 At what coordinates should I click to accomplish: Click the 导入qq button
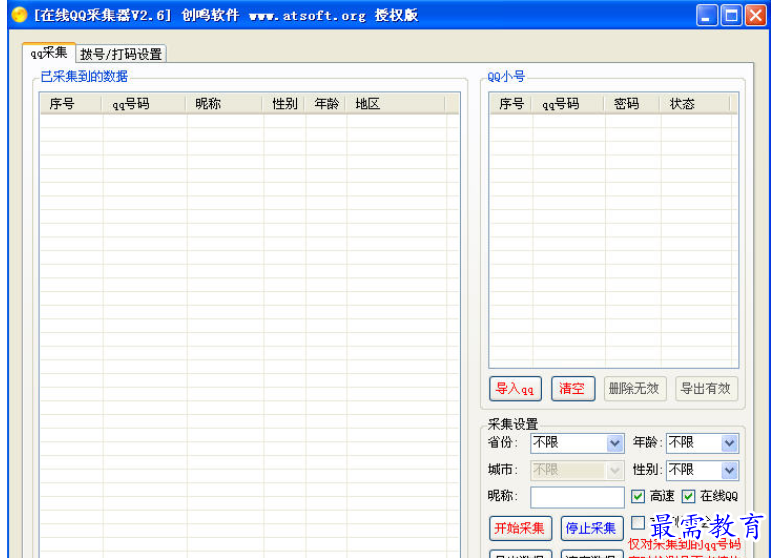point(515,389)
